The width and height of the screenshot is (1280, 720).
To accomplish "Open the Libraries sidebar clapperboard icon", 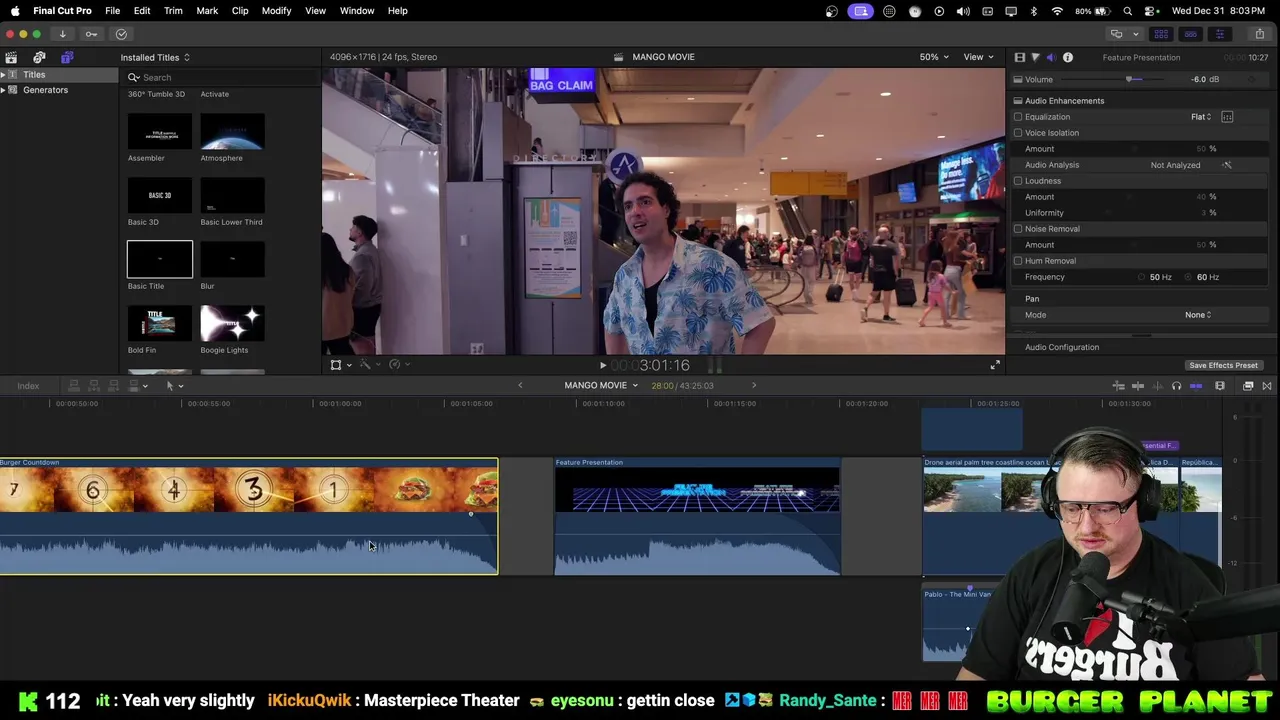I will pyautogui.click(x=12, y=57).
